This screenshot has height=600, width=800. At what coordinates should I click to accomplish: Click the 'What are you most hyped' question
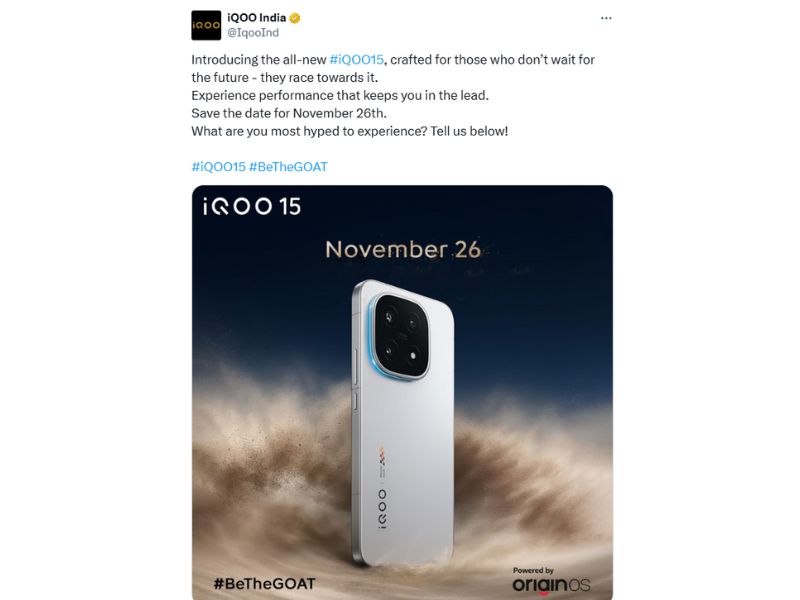point(349,131)
